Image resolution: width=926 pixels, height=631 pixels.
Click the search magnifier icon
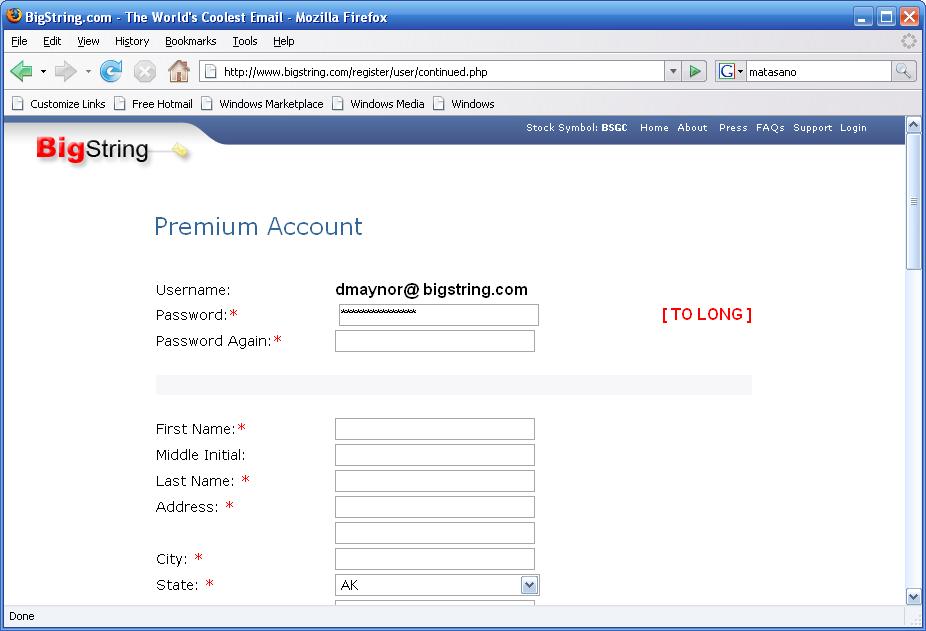pos(904,71)
